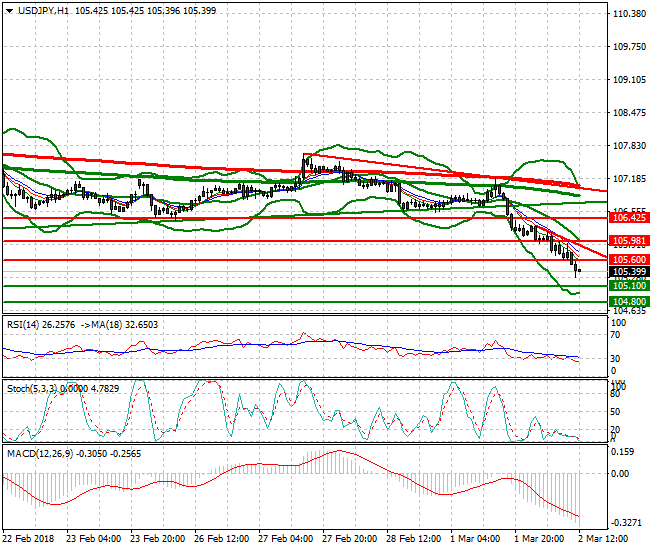This screenshot has height=550, width=650.
Task: Click the dropdown triangle beside USDJPY,H1
Action: (9, 10)
